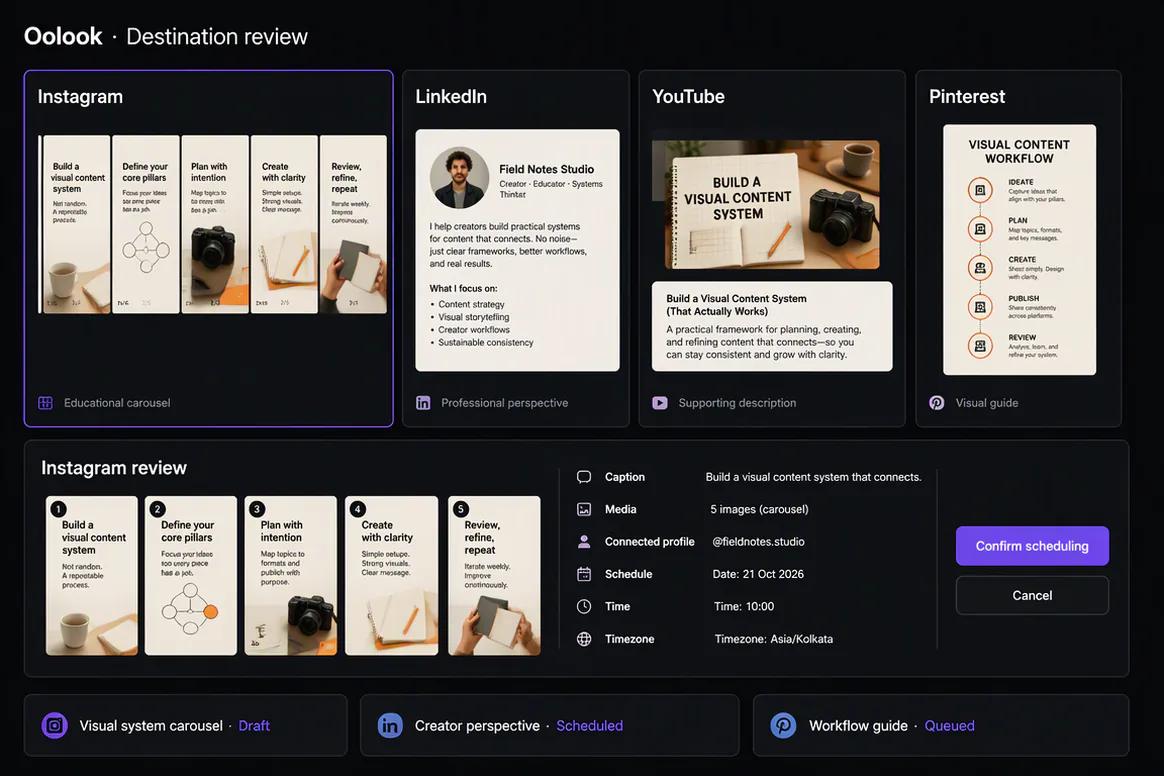1164x776 pixels.
Task: Click the Educational carousel label
Action: coord(117,402)
